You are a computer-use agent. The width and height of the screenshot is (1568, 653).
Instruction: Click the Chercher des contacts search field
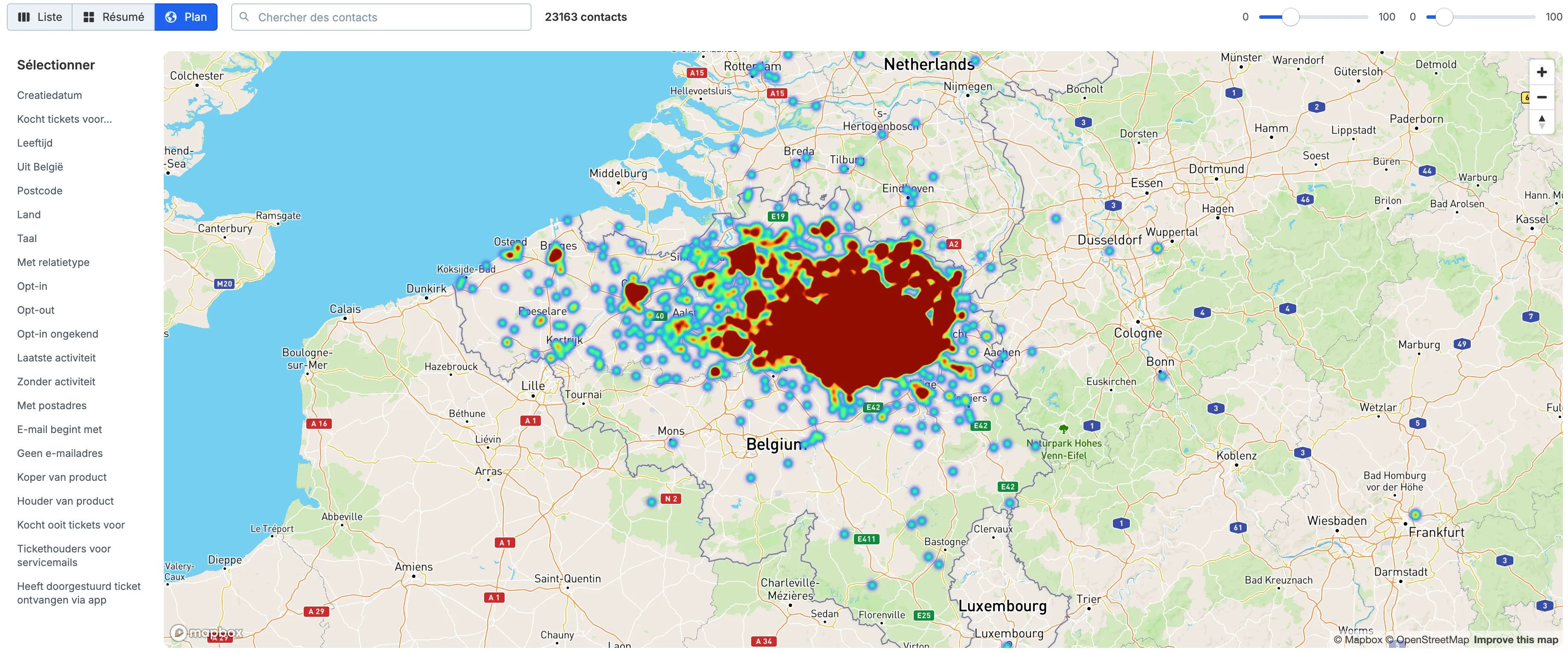pyautogui.click(x=381, y=17)
